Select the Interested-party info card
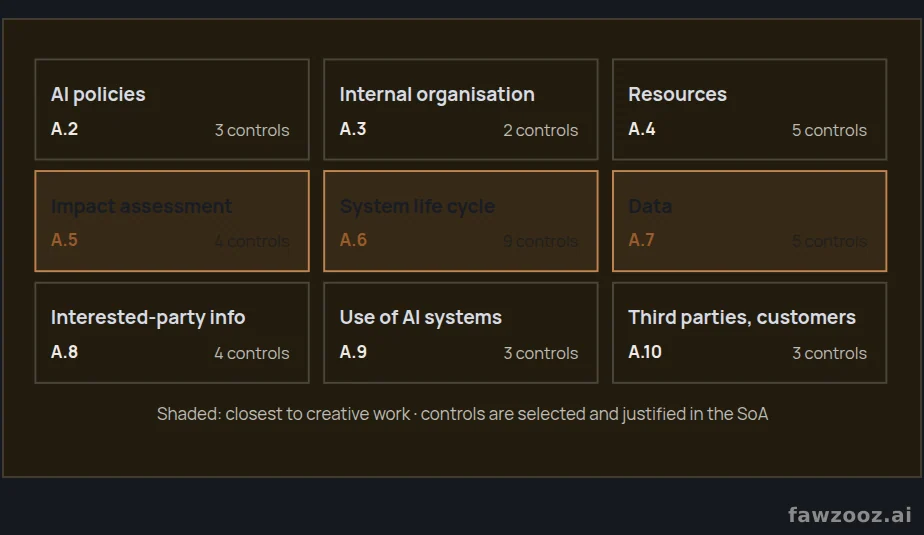Screen dimensions: 924x535 click(x=172, y=333)
